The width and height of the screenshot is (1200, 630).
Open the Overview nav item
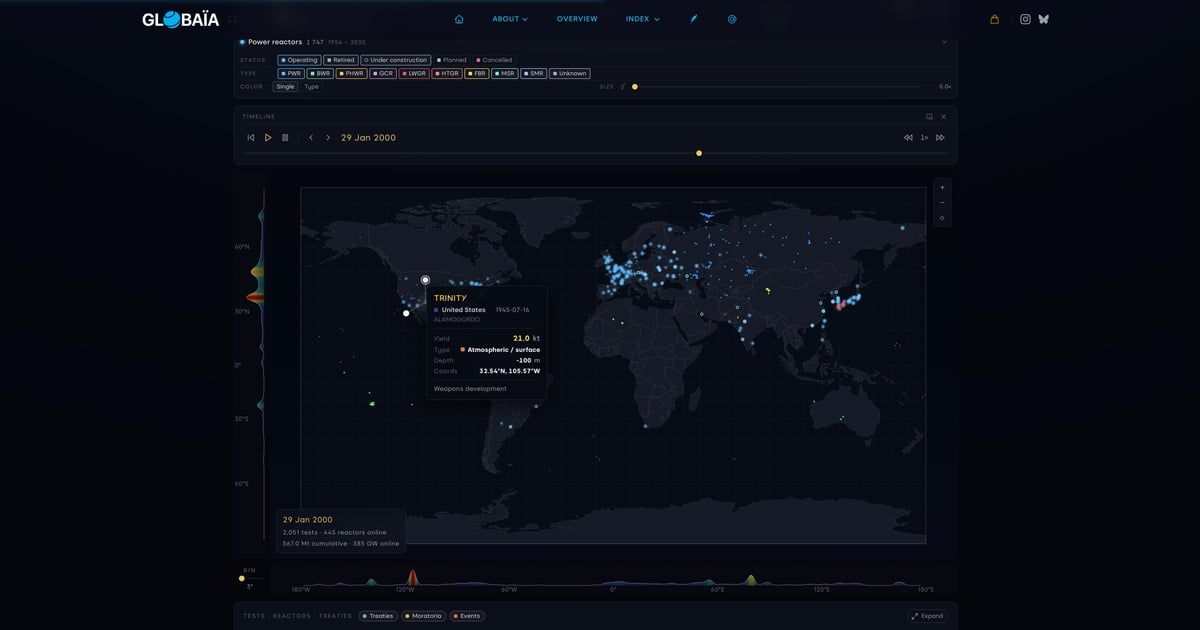577,19
